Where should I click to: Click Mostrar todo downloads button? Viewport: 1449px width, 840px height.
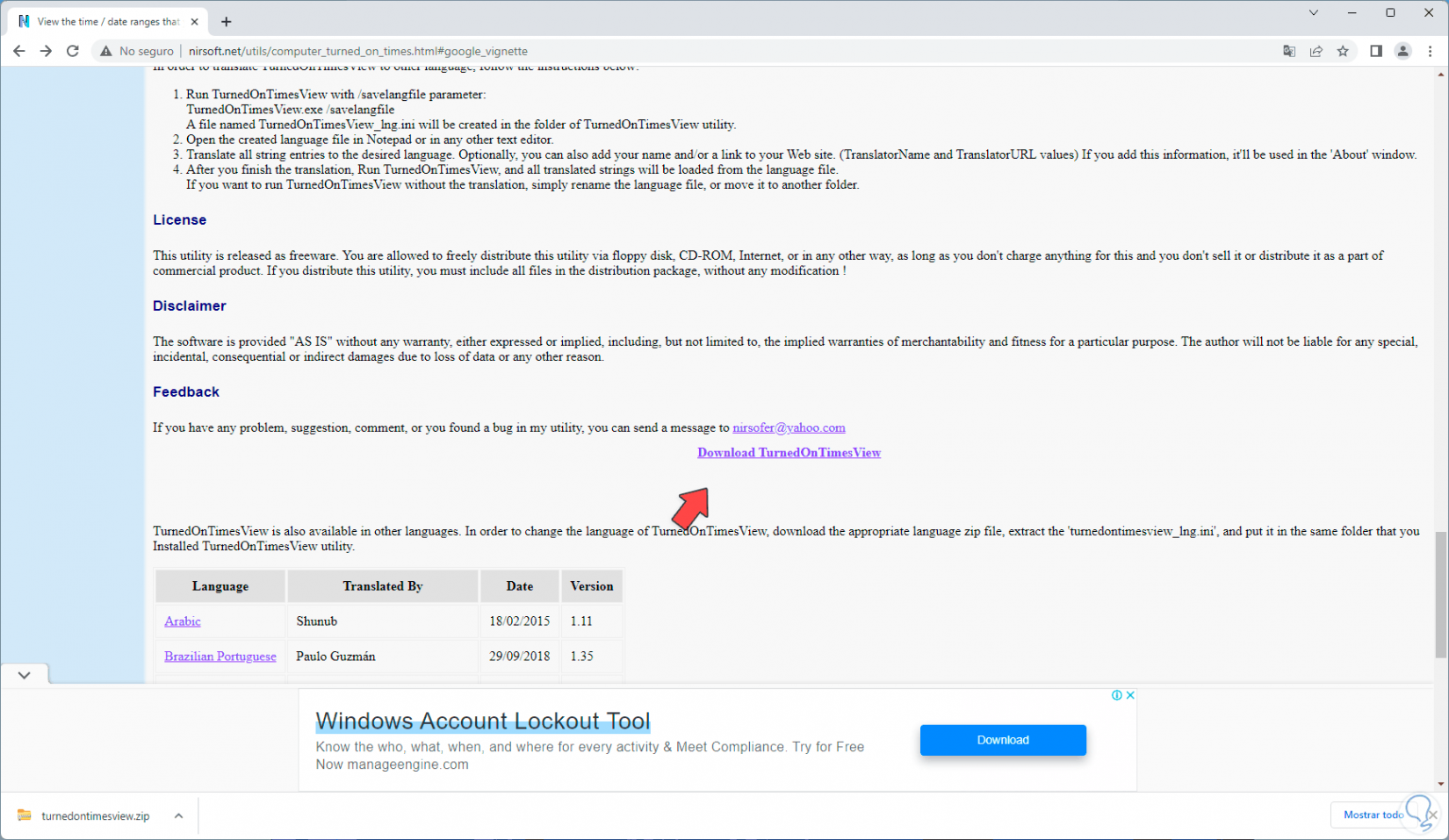tap(1373, 815)
